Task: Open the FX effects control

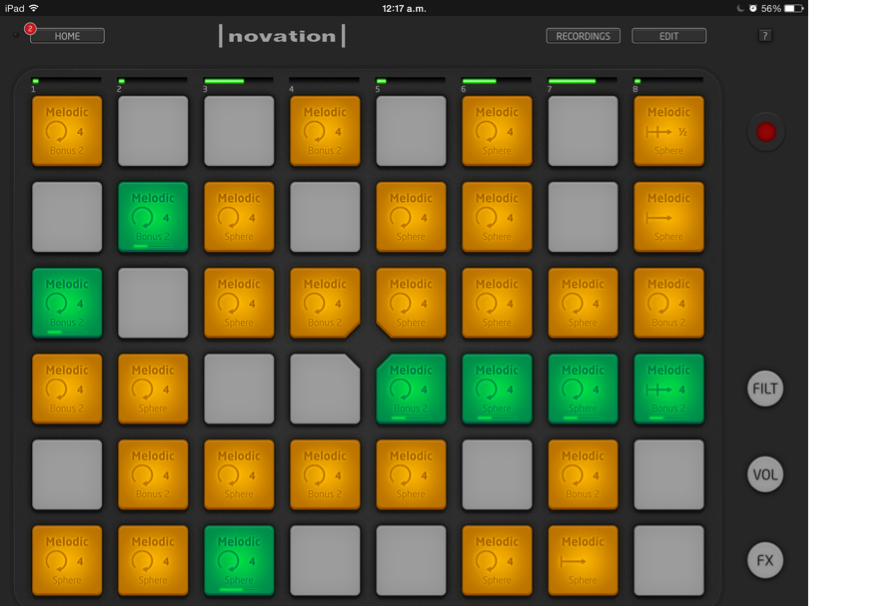Action: click(x=765, y=560)
